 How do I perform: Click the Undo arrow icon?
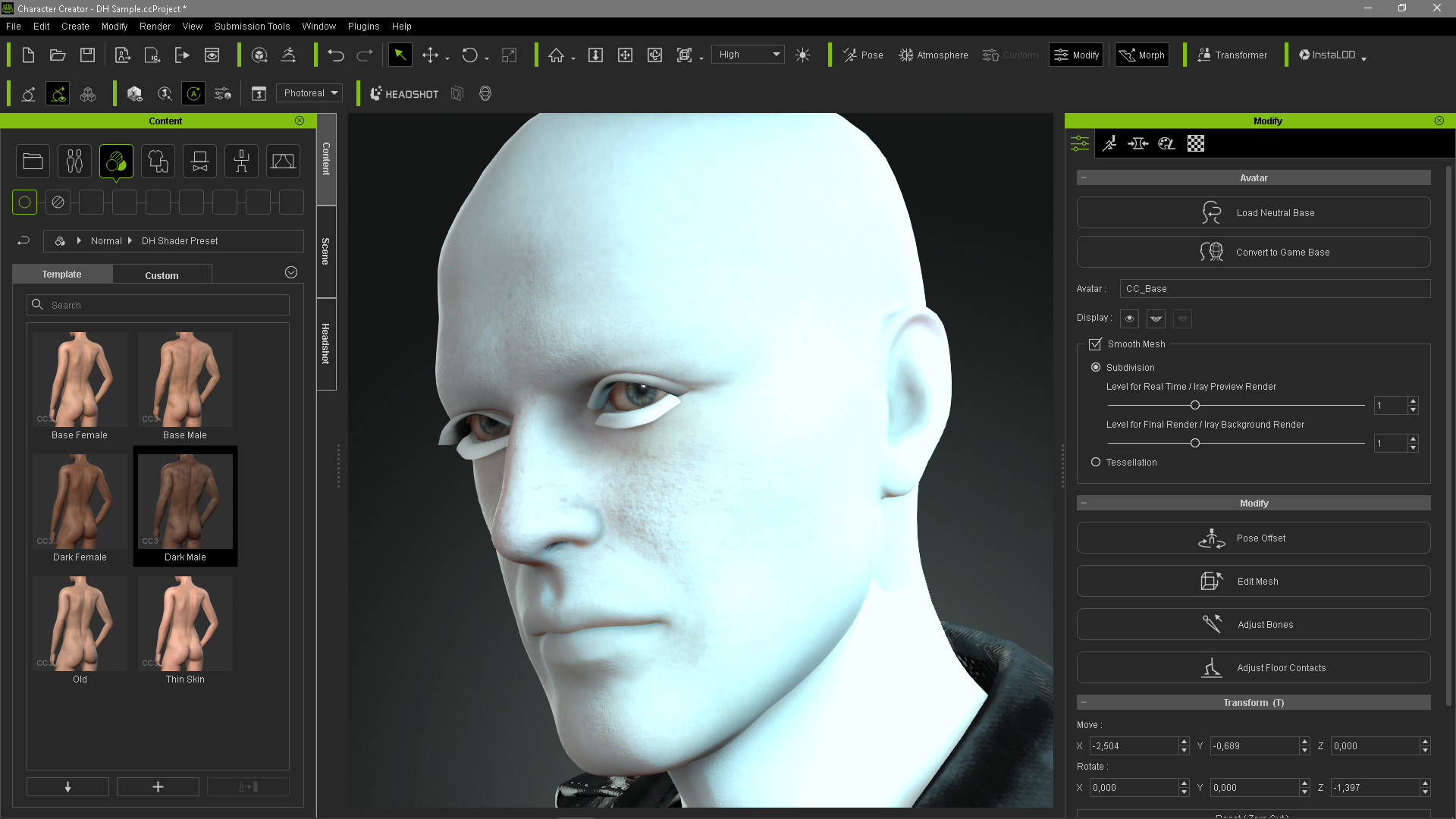click(336, 55)
